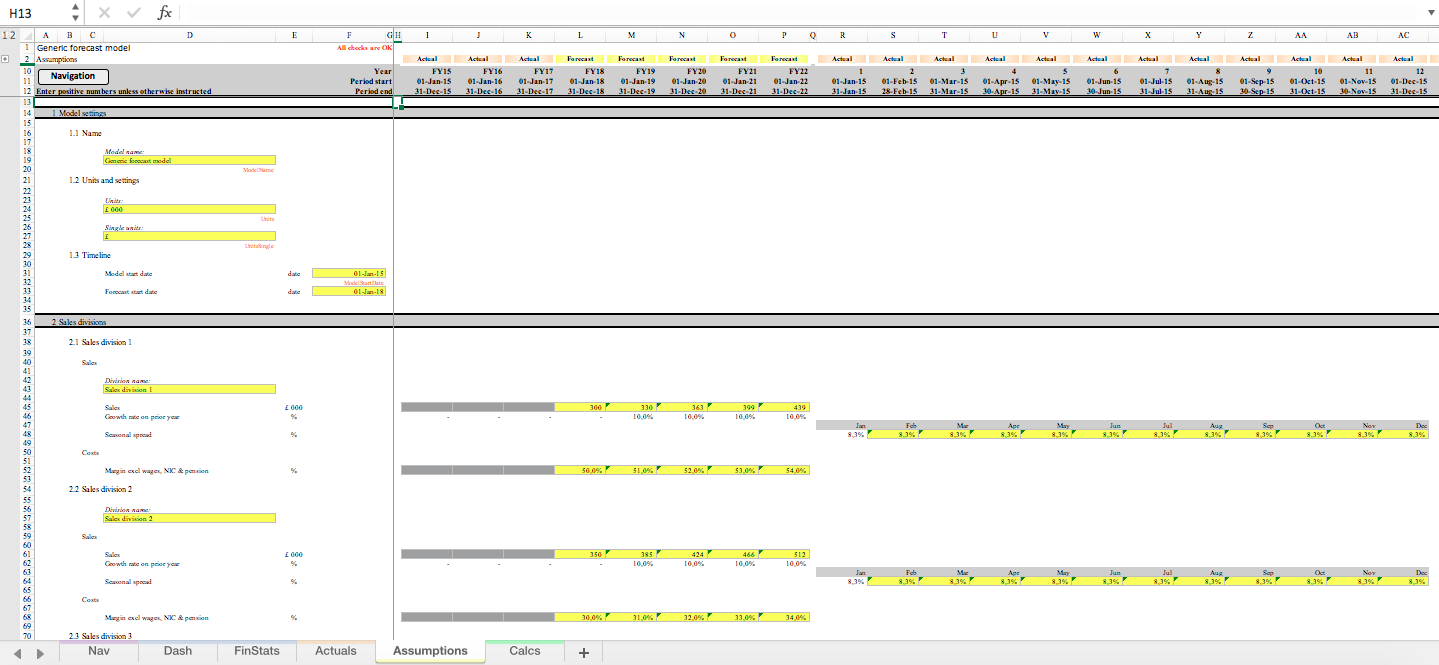Open the FinStats sheet tab
This screenshot has height=665, width=1439.
(256, 651)
